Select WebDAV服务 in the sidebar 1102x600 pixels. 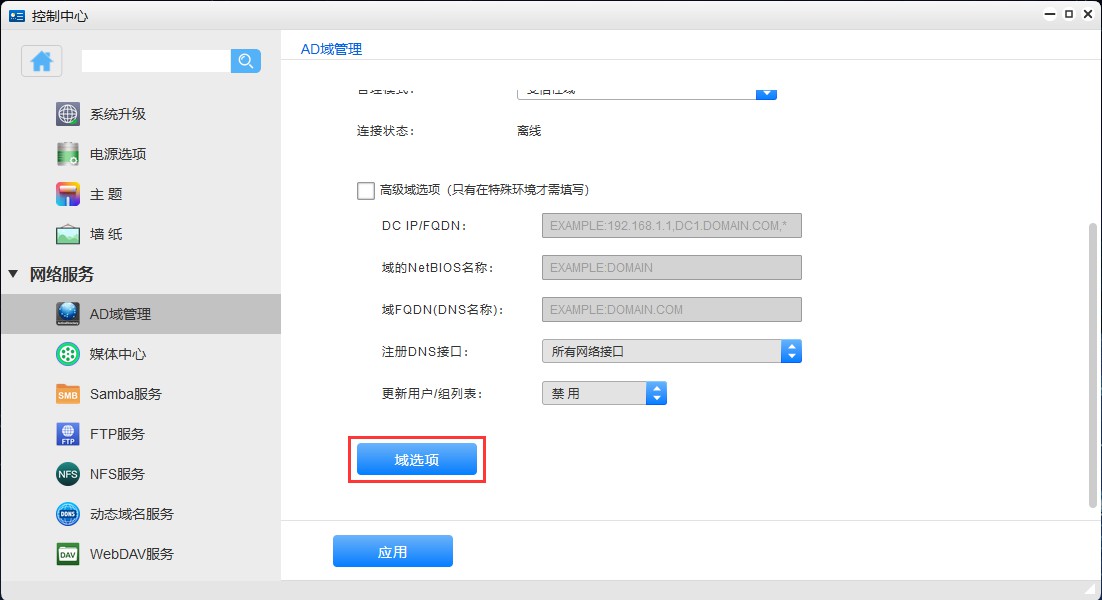point(131,554)
